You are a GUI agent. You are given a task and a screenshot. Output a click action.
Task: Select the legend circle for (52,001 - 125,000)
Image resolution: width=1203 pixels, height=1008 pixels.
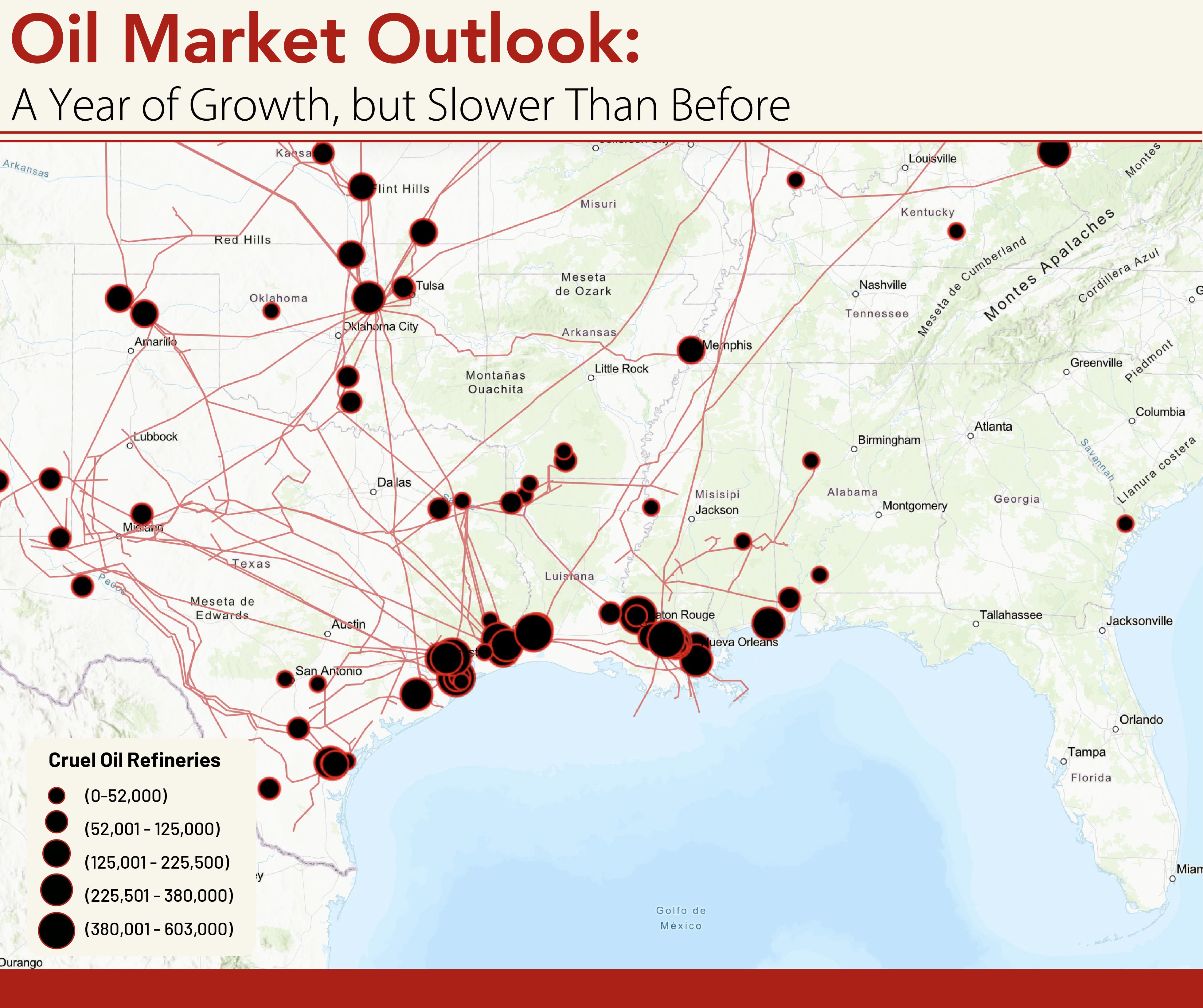(x=57, y=821)
